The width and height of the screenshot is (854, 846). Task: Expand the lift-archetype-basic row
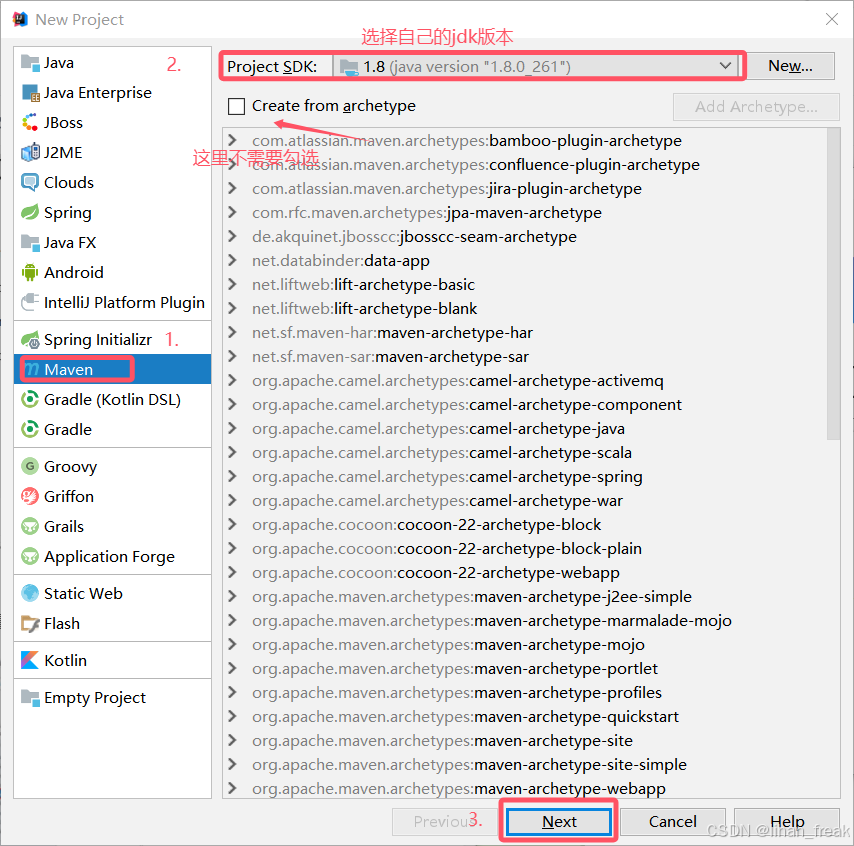[233, 284]
